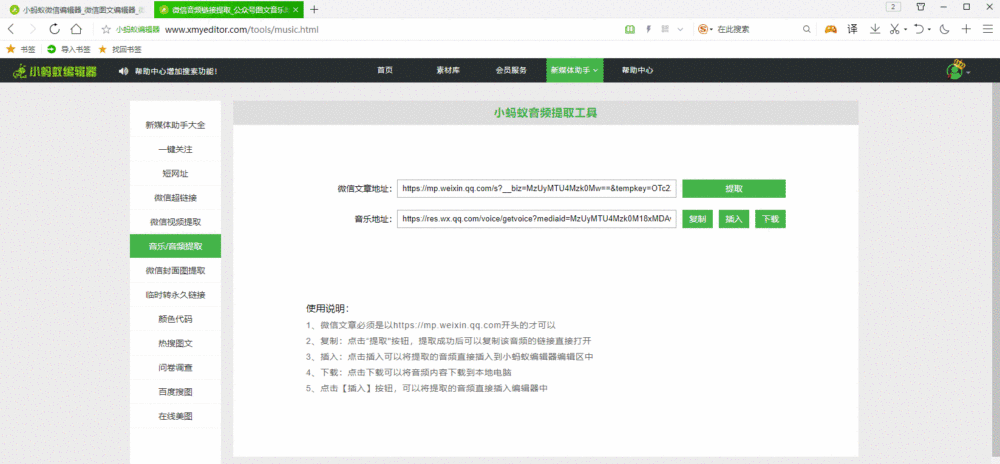Select 短网址 in the sidebar

175,173
